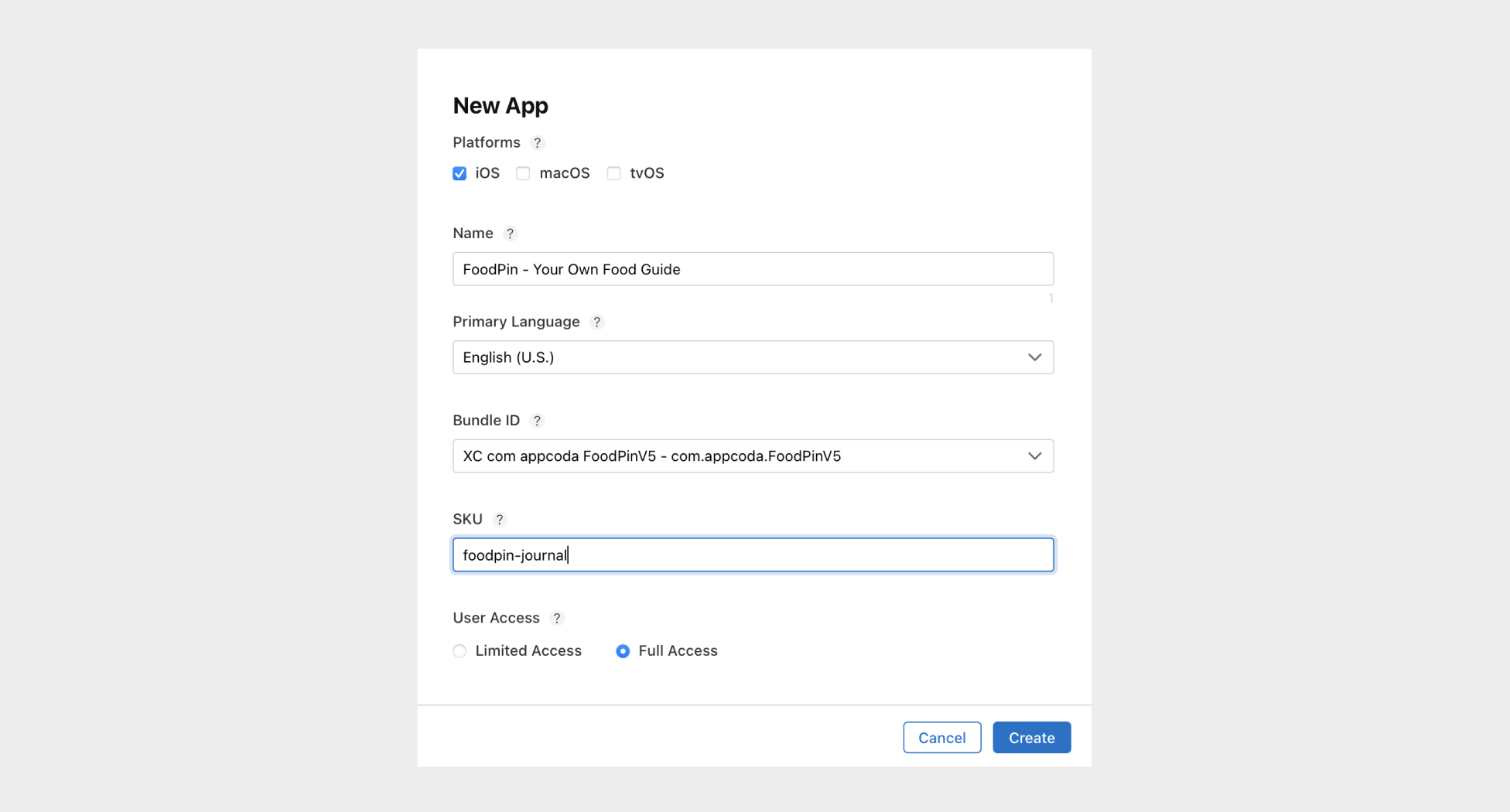Click the Bundle ID dropdown chevron
This screenshot has height=812, width=1510.
pos(1035,456)
